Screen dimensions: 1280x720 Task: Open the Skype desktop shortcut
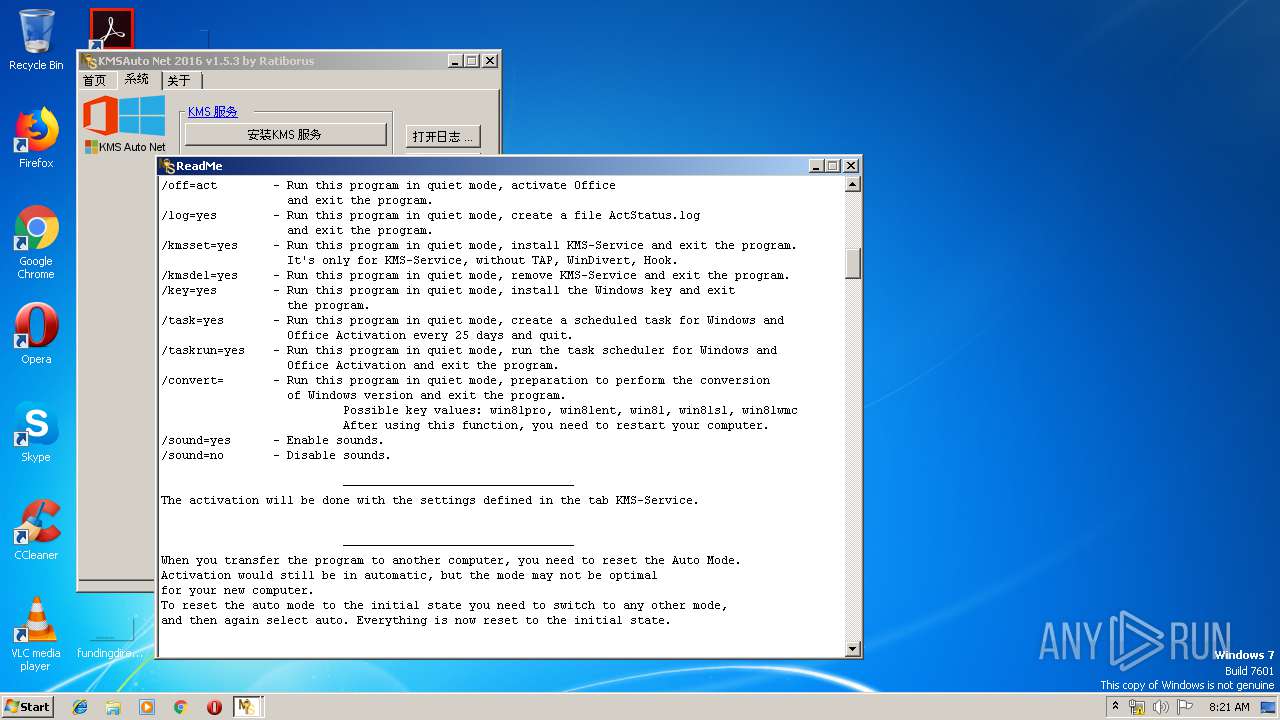pyautogui.click(x=36, y=432)
